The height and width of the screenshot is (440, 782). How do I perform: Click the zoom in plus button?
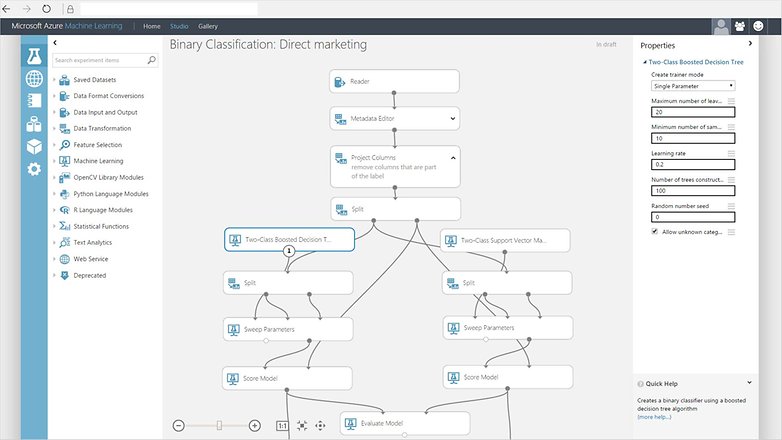pos(254,426)
